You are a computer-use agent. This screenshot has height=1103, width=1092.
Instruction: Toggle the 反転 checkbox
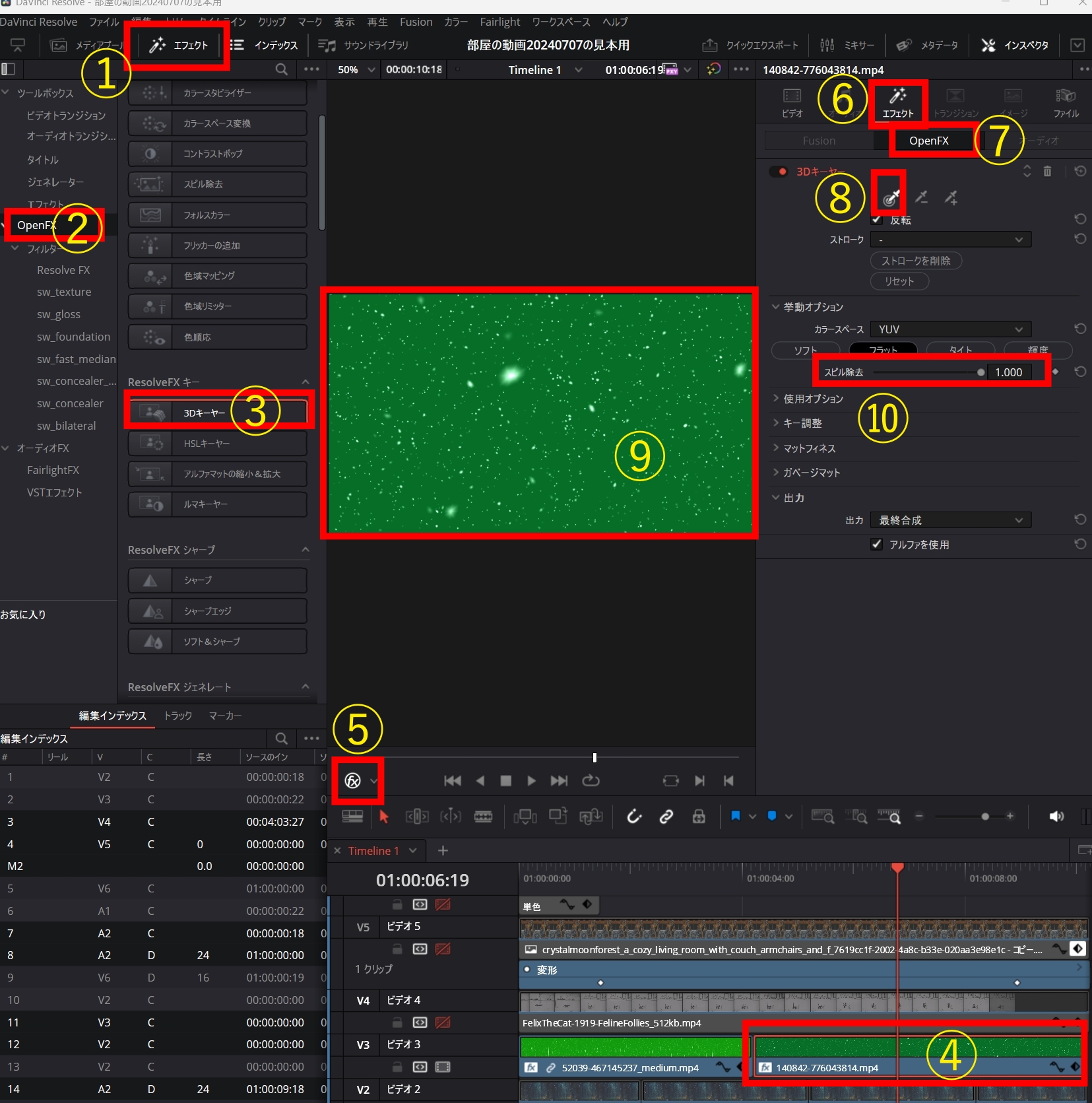(x=877, y=219)
